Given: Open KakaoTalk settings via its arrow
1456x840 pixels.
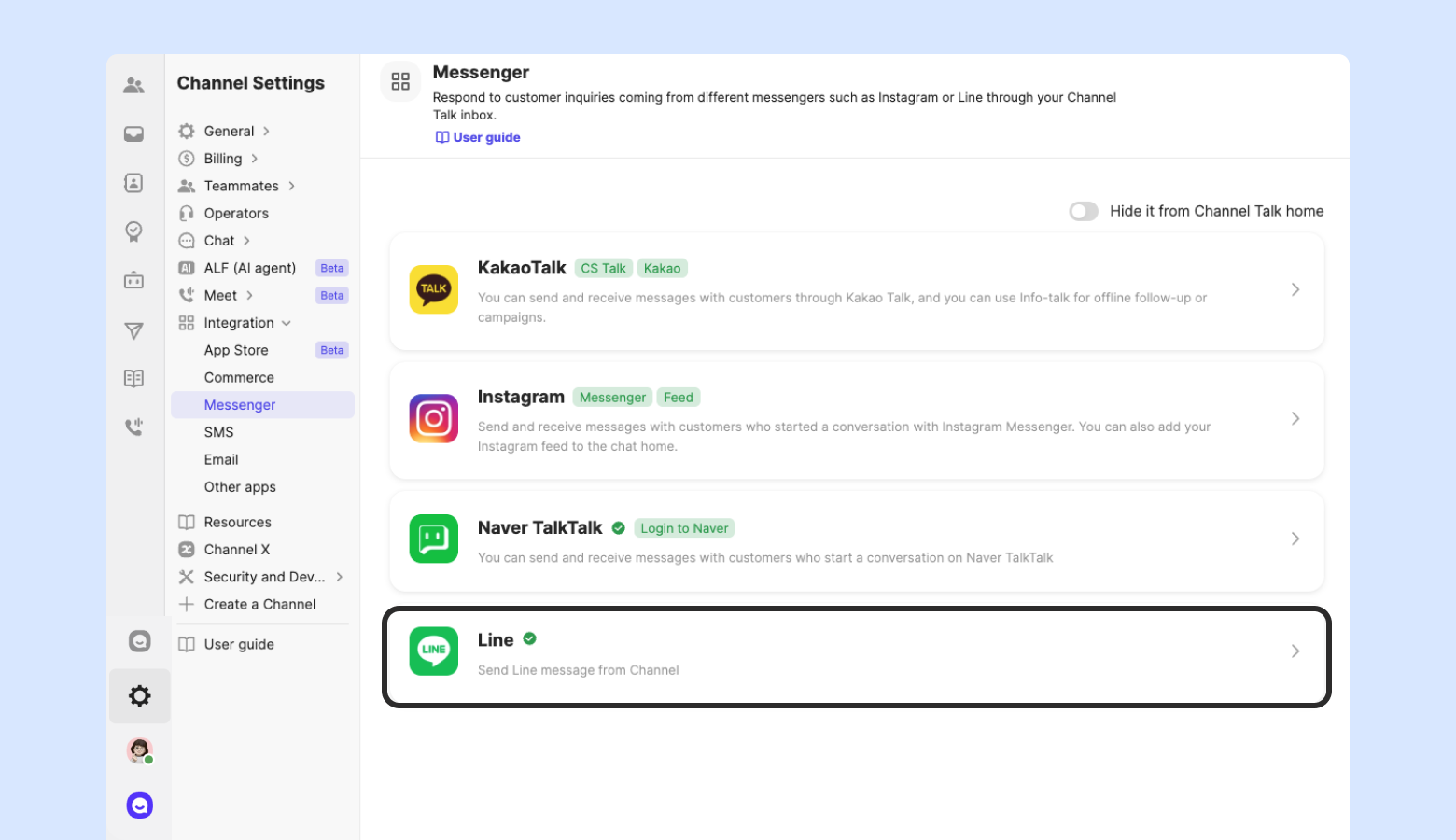Looking at the screenshot, I should tap(1295, 289).
